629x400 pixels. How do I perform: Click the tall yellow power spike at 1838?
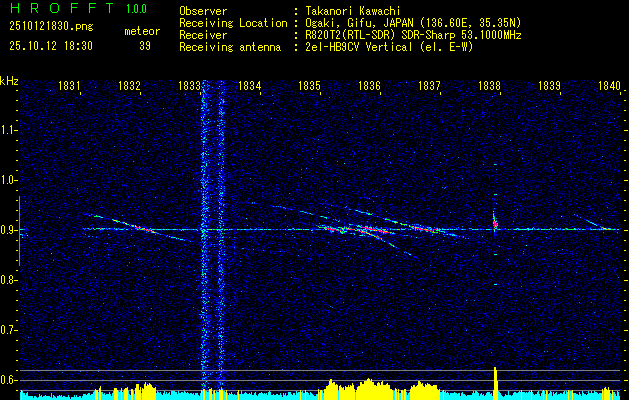click(495, 383)
